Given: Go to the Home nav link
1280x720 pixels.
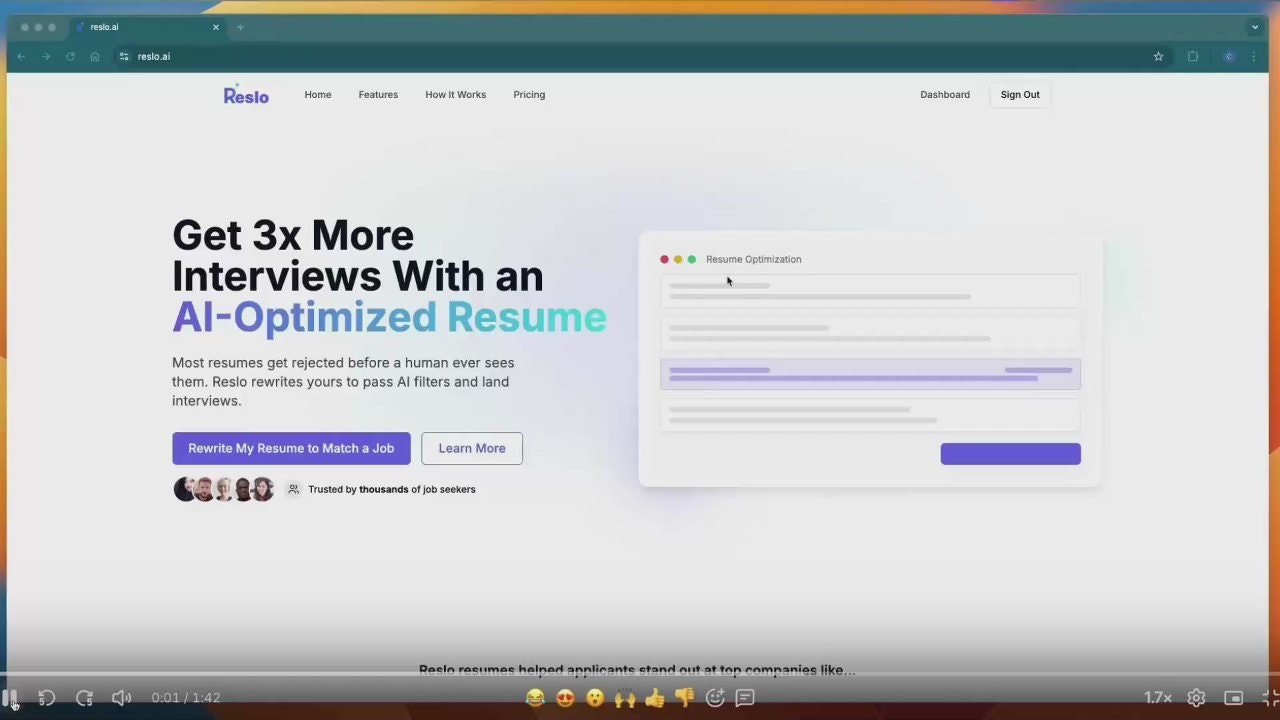Looking at the screenshot, I should pyautogui.click(x=318, y=95).
